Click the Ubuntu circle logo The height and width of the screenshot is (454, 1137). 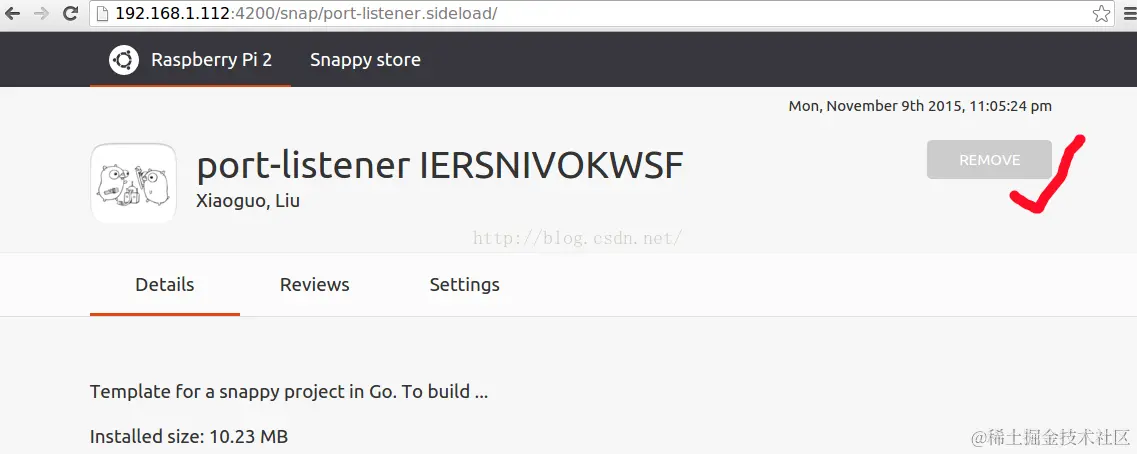[124, 59]
